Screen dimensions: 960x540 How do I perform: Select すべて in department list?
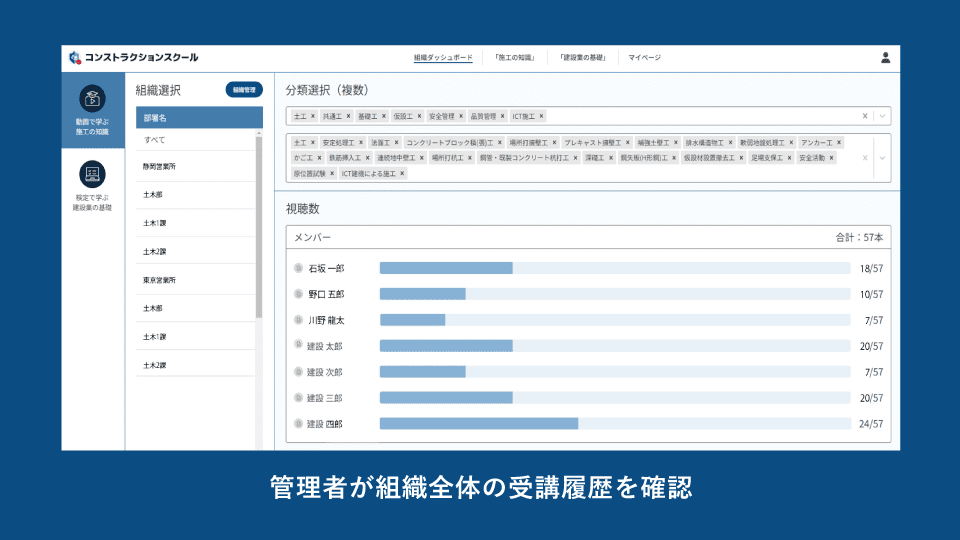click(x=195, y=140)
